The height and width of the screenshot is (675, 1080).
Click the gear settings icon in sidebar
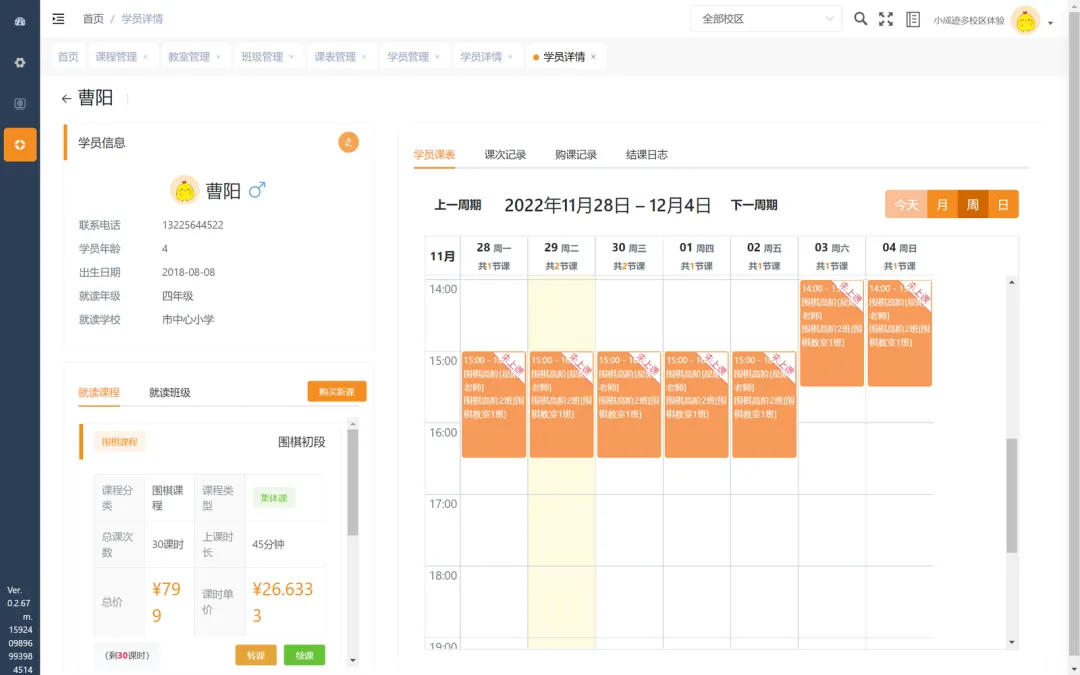pos(20,62)
